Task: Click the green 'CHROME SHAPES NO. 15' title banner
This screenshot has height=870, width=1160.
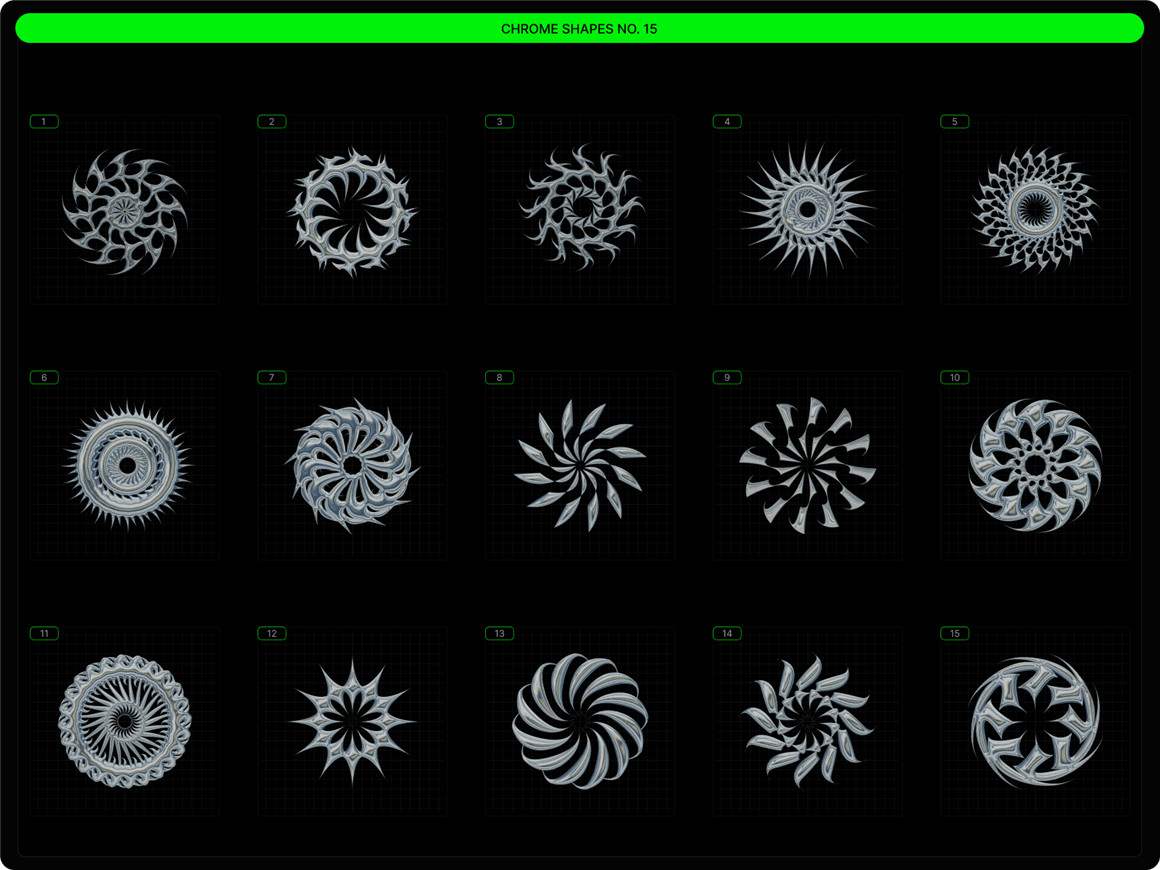Action: [579, 28]
